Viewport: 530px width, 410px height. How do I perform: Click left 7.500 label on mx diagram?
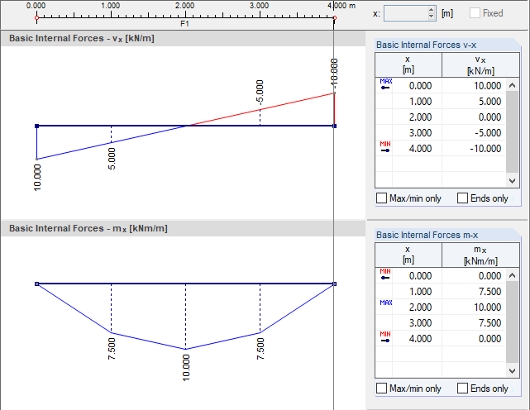pos(112,349)
